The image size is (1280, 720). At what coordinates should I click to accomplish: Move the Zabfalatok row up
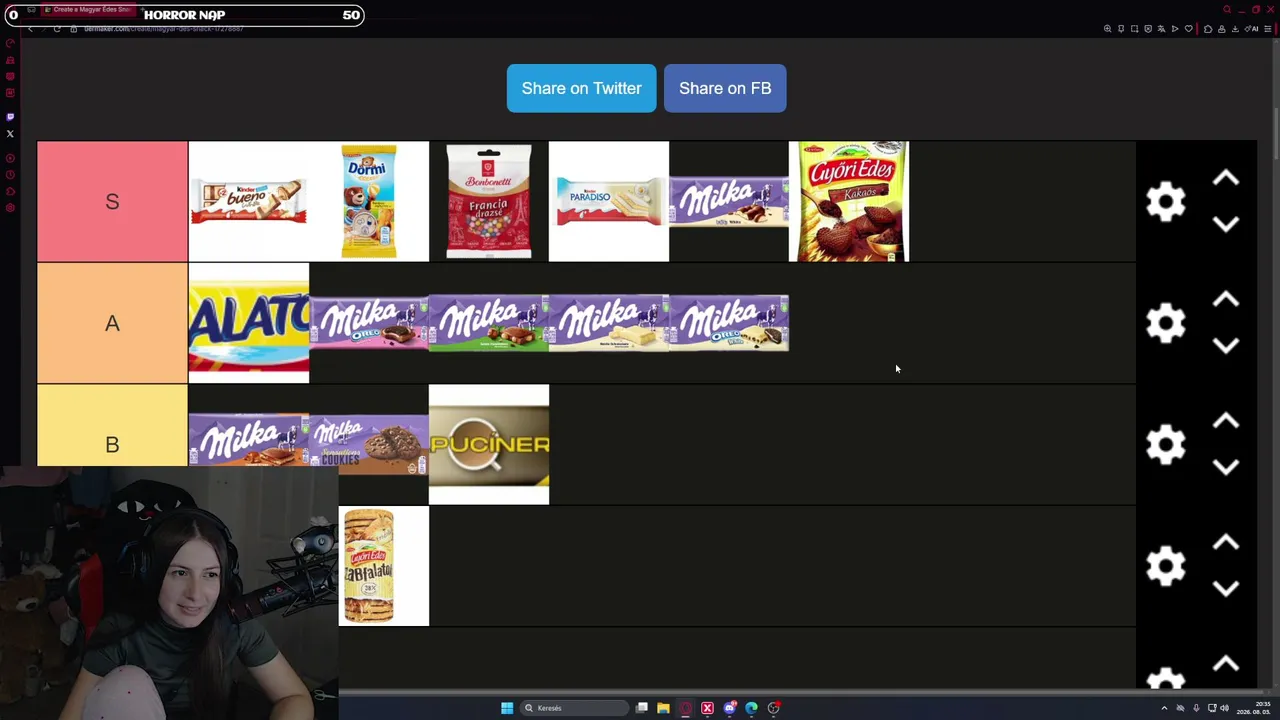pos(1226,543)
